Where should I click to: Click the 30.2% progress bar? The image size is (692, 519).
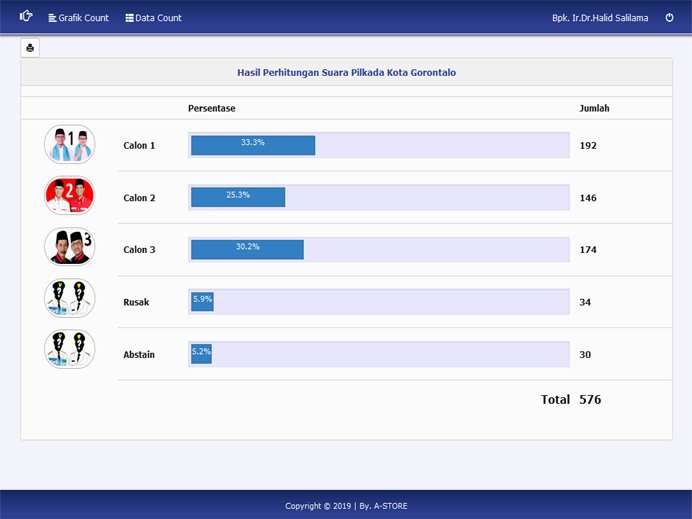click(x=247, y=249)
